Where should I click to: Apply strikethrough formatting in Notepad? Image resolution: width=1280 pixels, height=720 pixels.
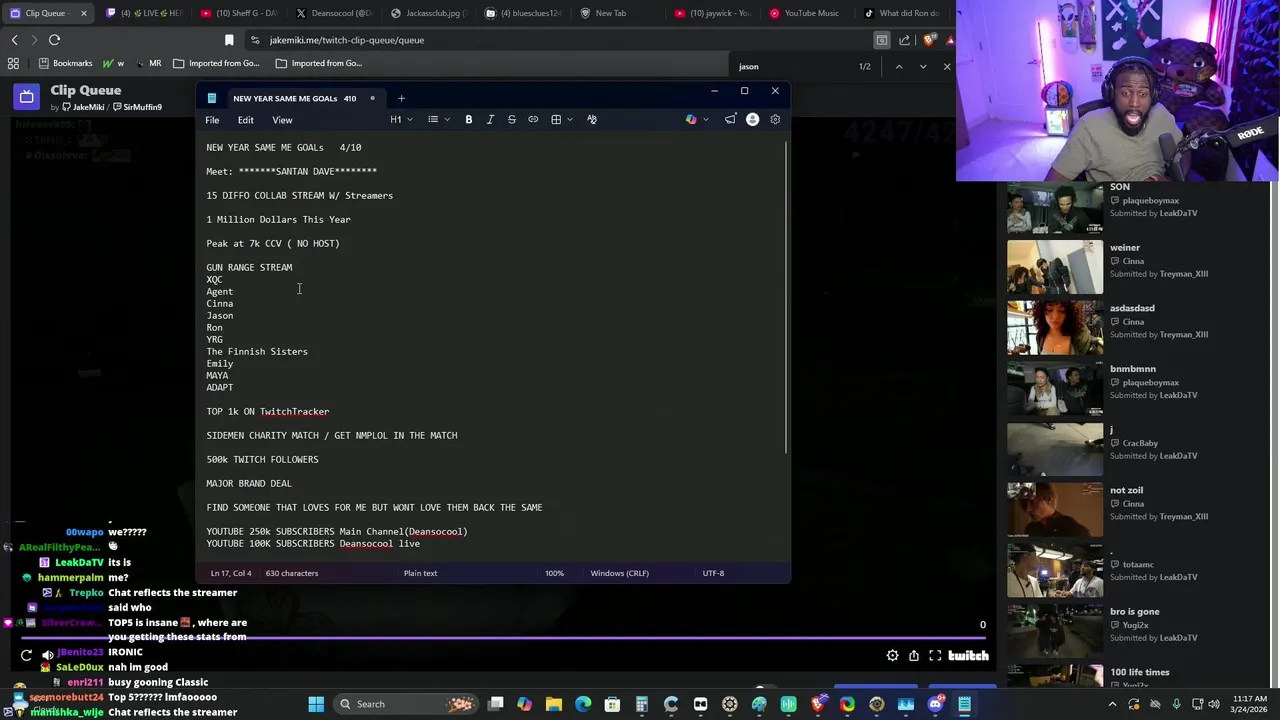pyautogui.click(x=511, y=120)
